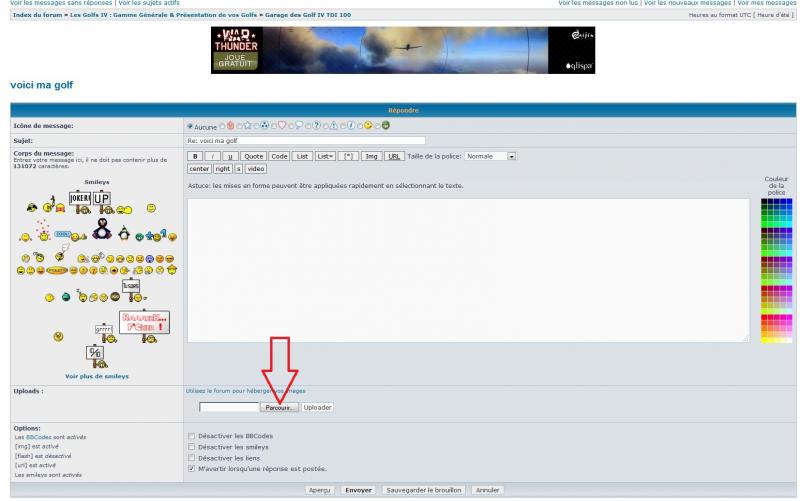Click the speech bubble message icon

point(299,126)
